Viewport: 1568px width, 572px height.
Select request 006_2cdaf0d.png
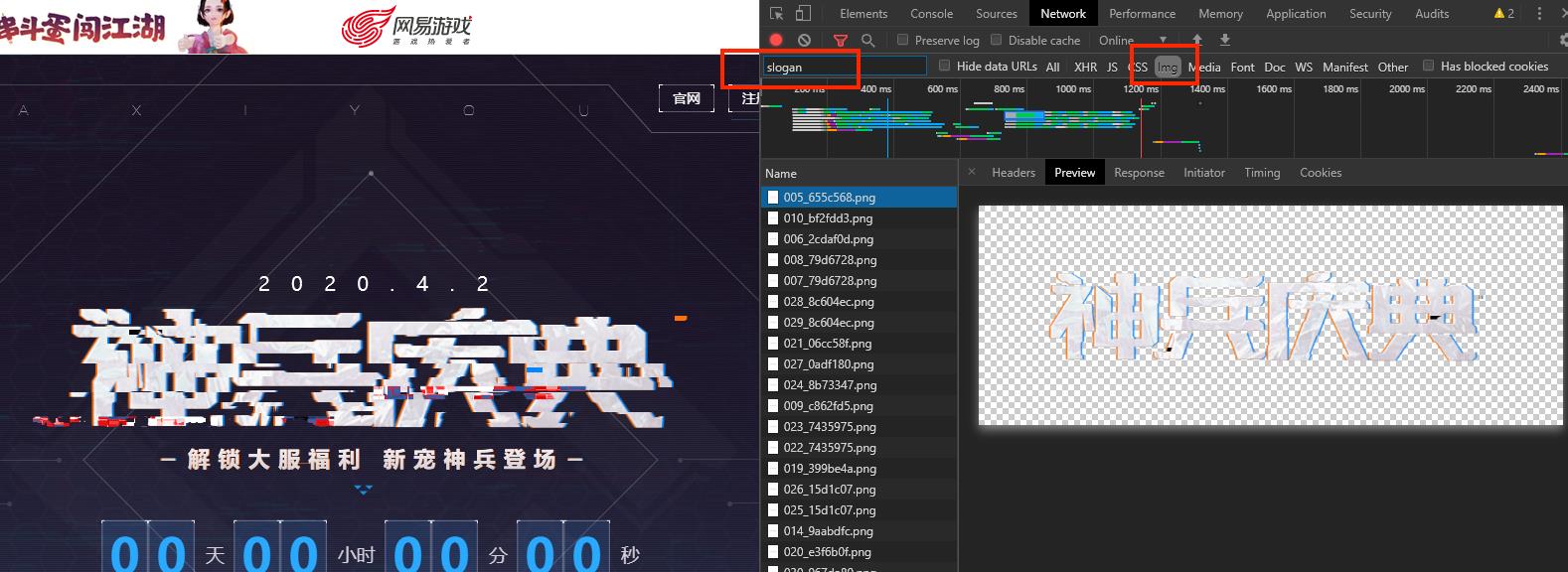(x=859, y=238)
